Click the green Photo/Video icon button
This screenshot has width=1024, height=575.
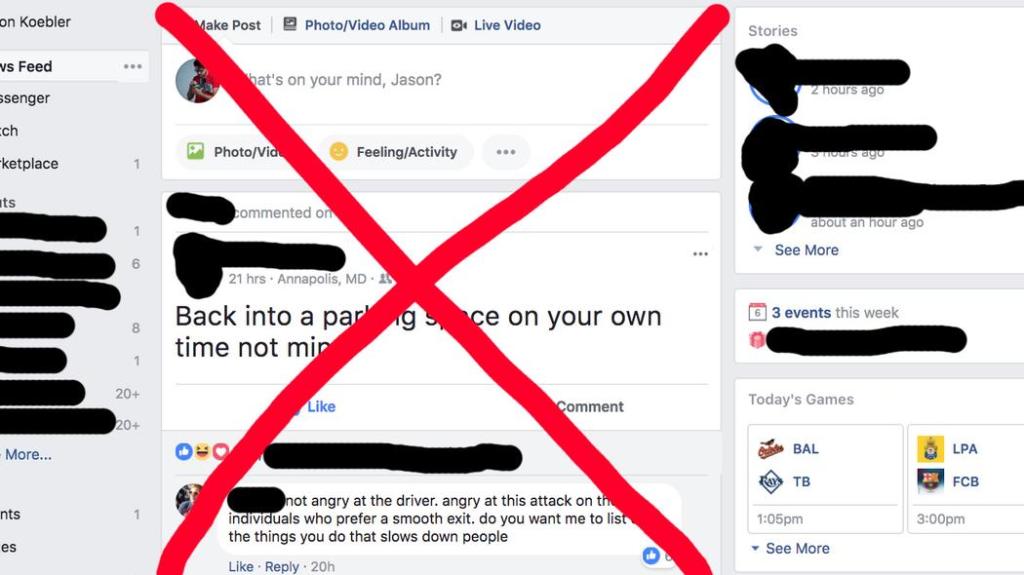[x=196, y=152]
